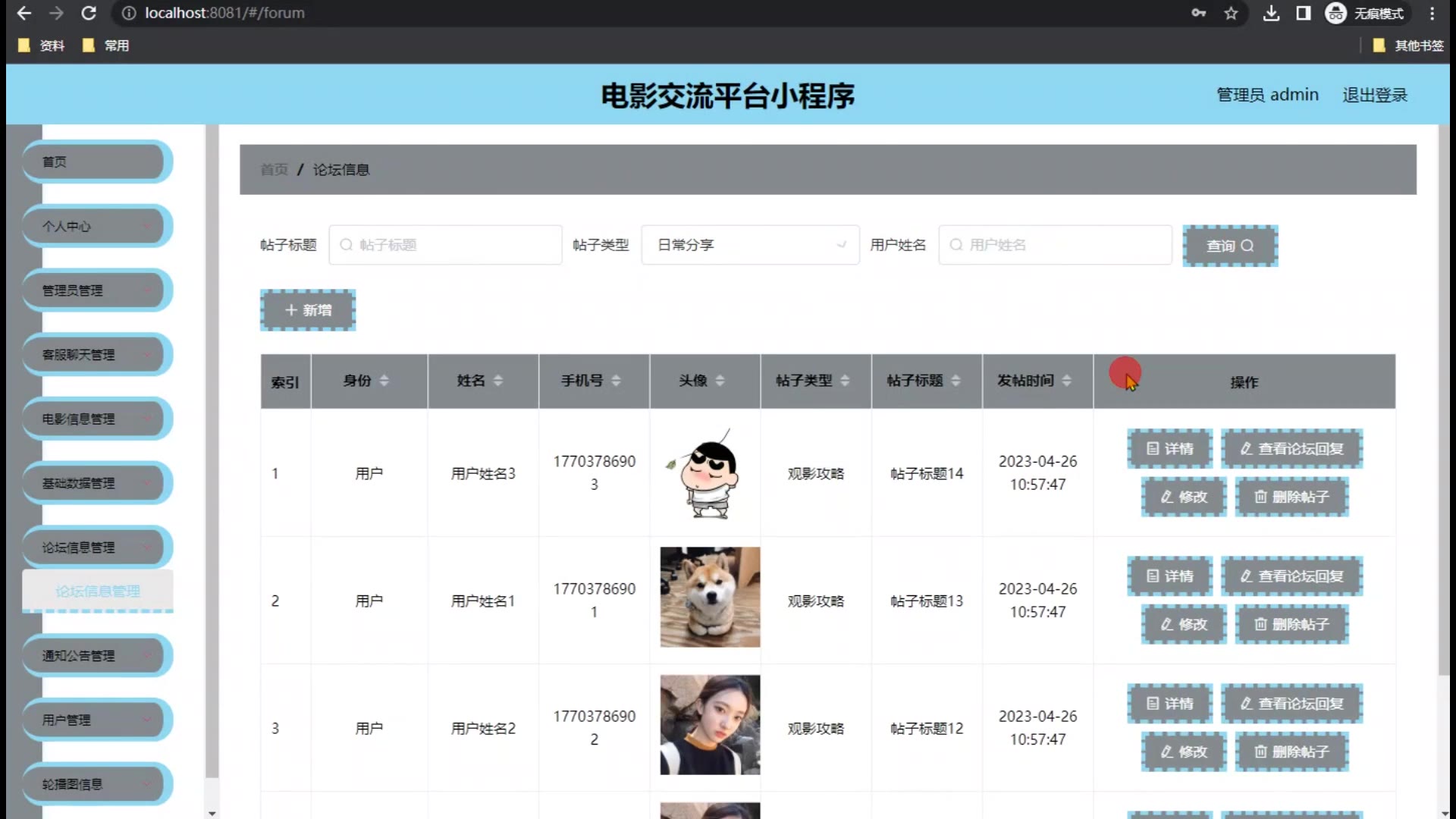
Task: Open 详情 for 帖子标题13 row
Action: [1170, 576]
